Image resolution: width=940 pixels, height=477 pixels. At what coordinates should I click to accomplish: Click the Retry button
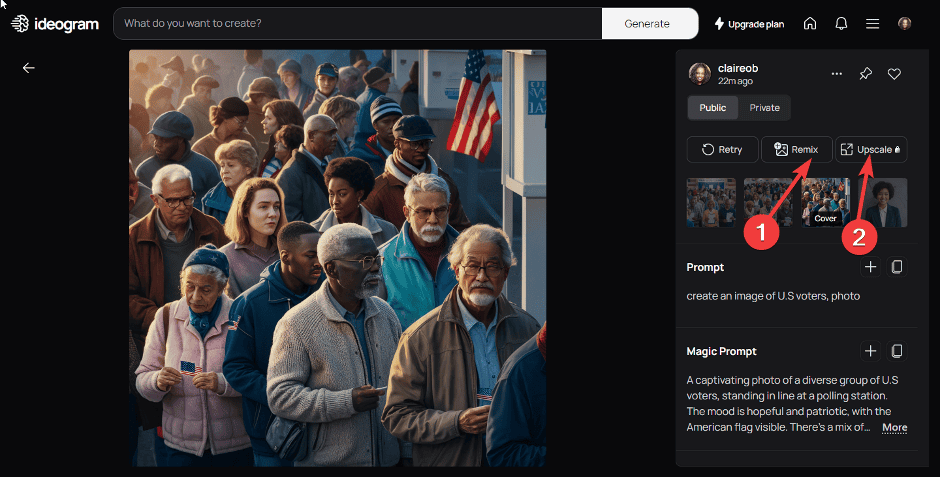[x=722, y=149]
